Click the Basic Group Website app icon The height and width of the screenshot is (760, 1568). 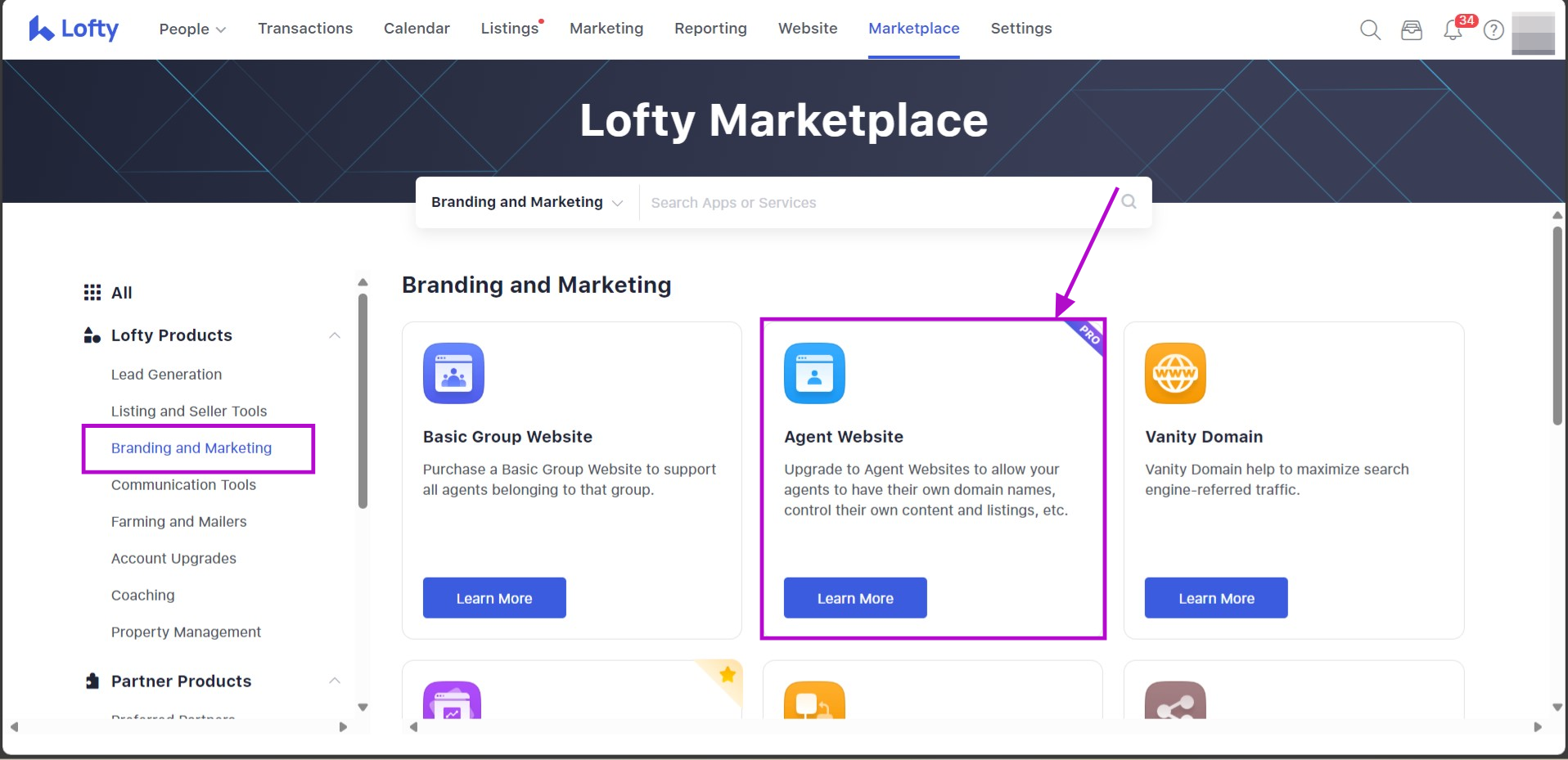pyautogui.click(x=453, y=373)
